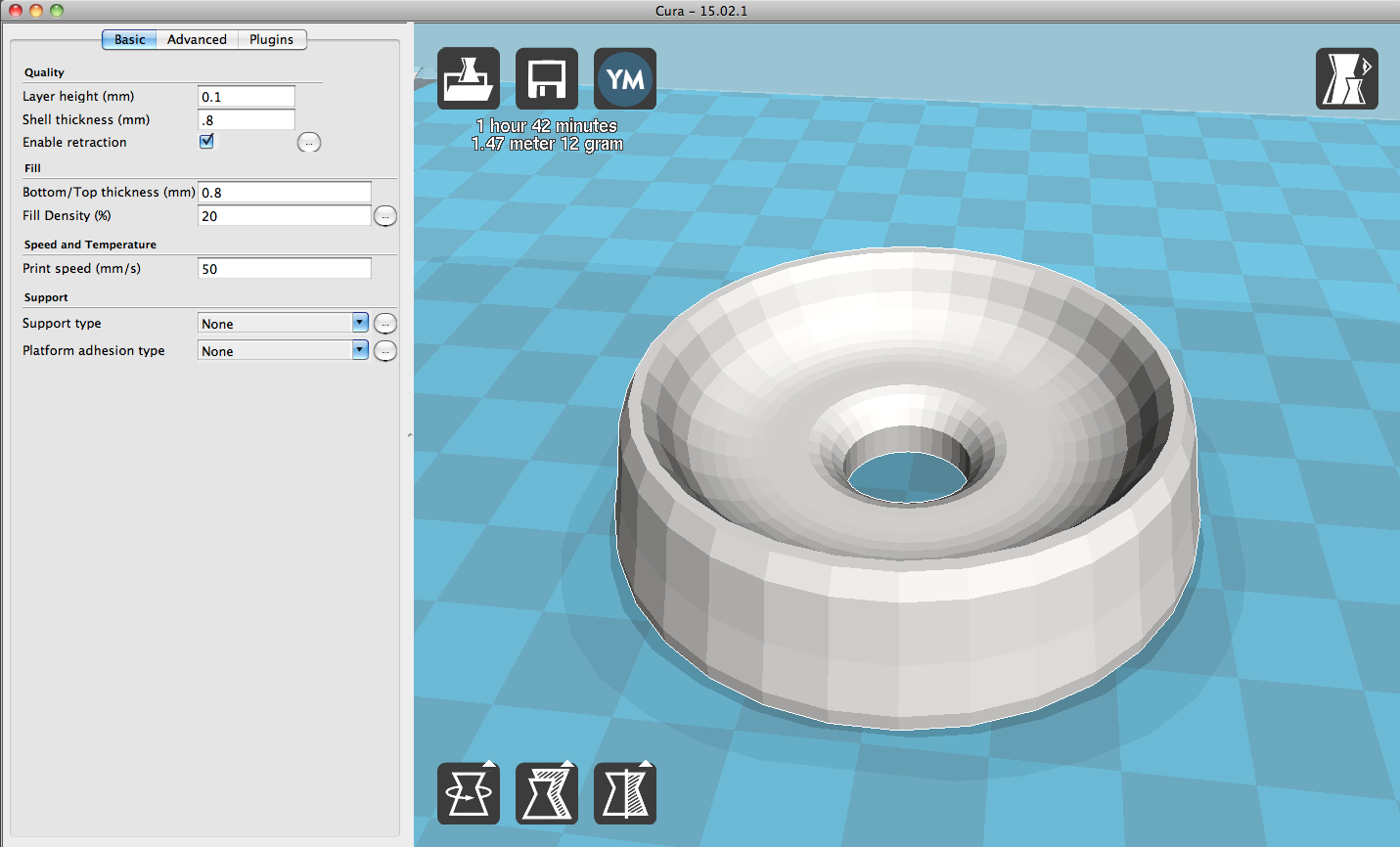This screenshot has width=1400, height=847.
Task: Open retraction settings ellipsis button
Action: [309, 143]
